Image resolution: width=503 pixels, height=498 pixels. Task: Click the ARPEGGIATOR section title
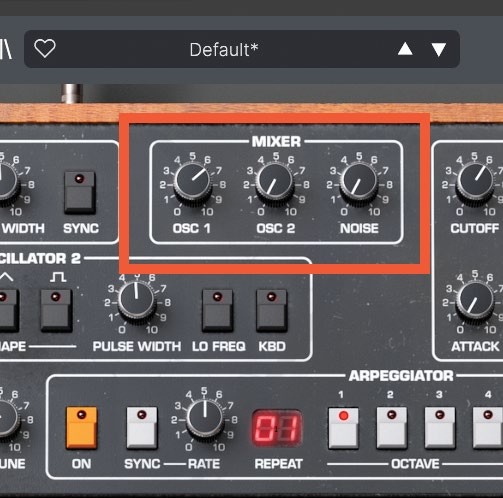pos(401,376)
